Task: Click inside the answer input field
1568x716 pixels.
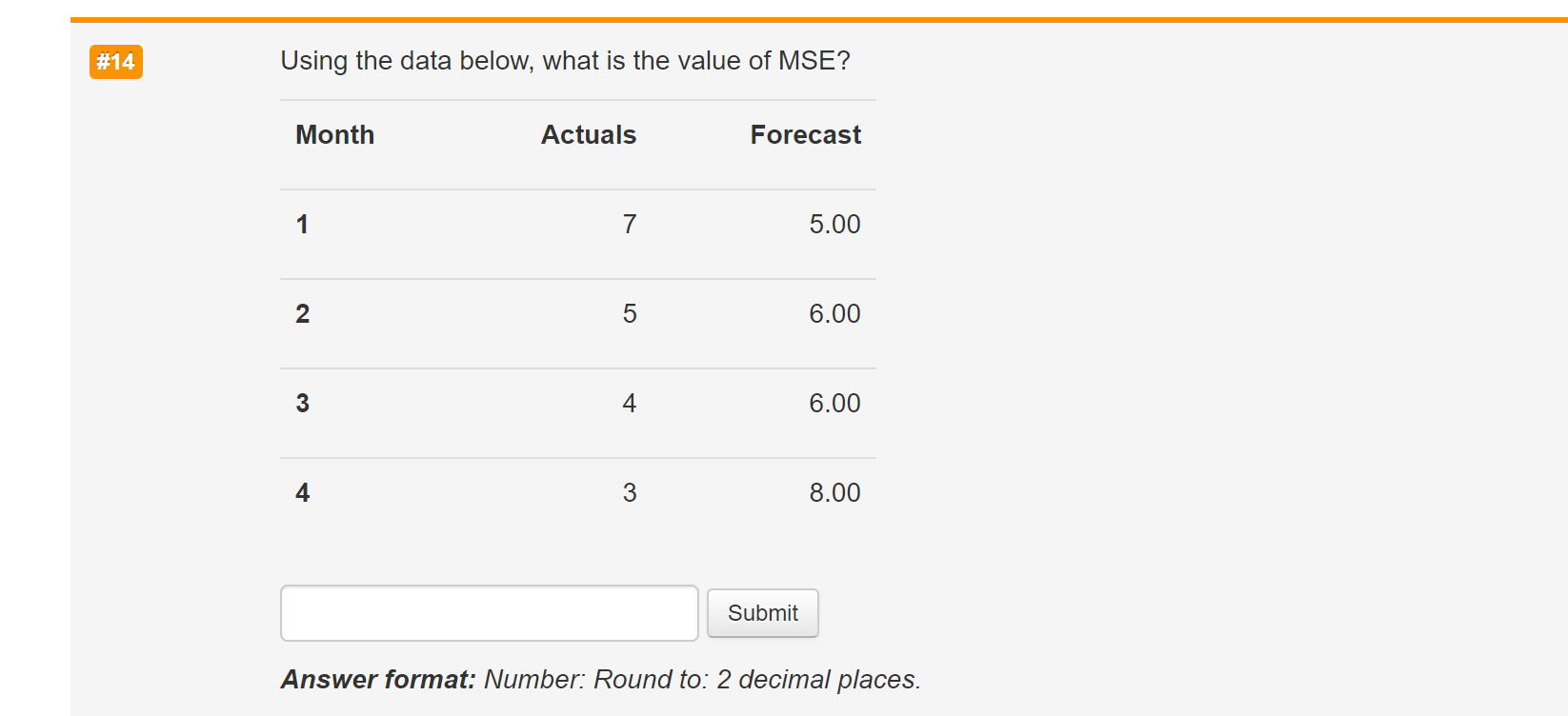Action: click(489, 613)
